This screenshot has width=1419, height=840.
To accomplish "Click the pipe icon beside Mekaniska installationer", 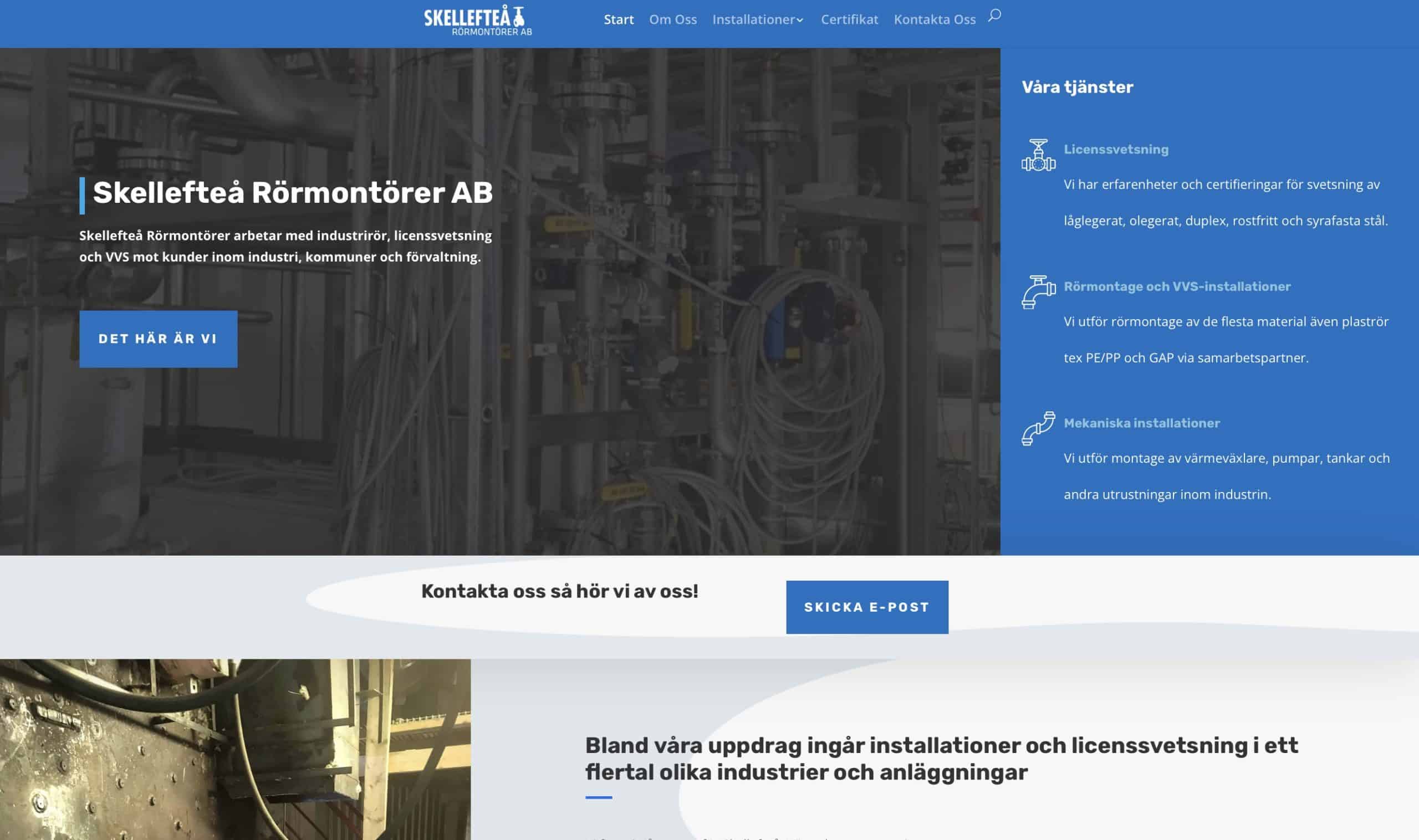I will tap(1038, 428).
